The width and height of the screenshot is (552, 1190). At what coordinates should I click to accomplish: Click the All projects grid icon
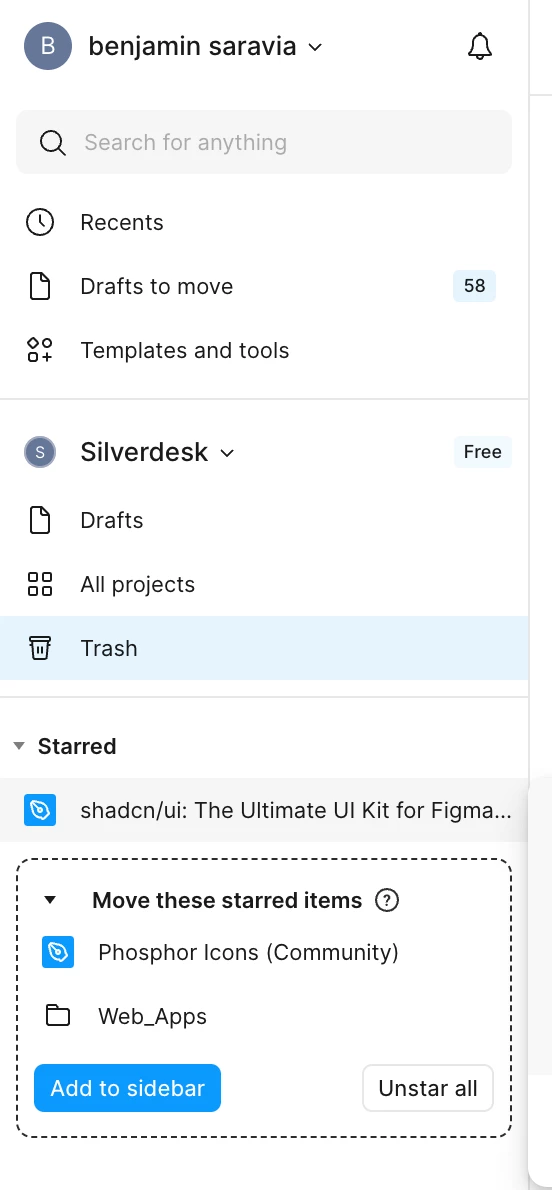coord(39,584)
